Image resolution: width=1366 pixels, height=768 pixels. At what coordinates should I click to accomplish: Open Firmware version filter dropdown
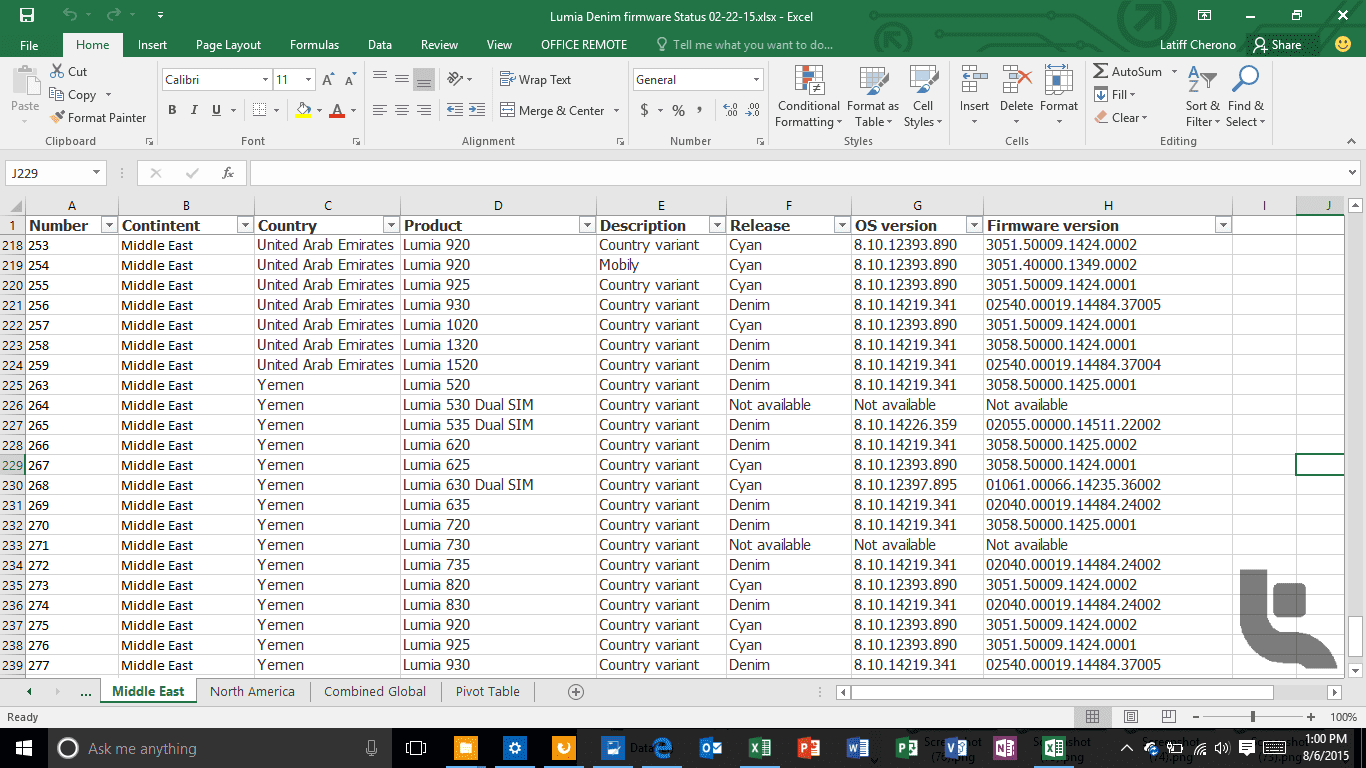tap(1222, 226)
